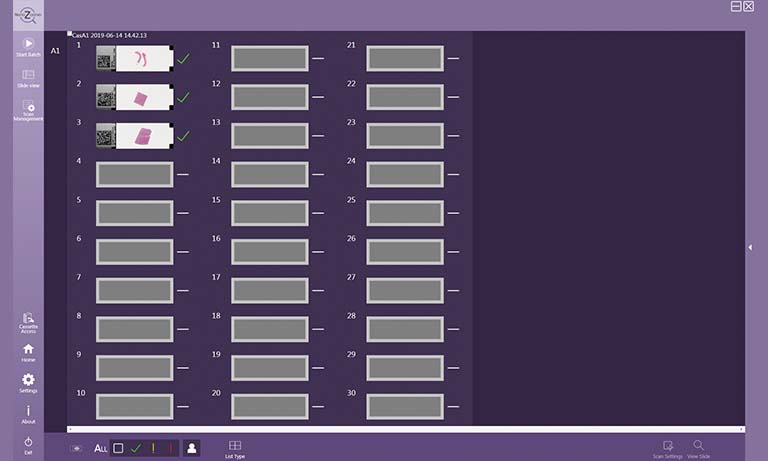Go to Home screen
The height and width of the screenshot is (461, 768).
point(28,349)
